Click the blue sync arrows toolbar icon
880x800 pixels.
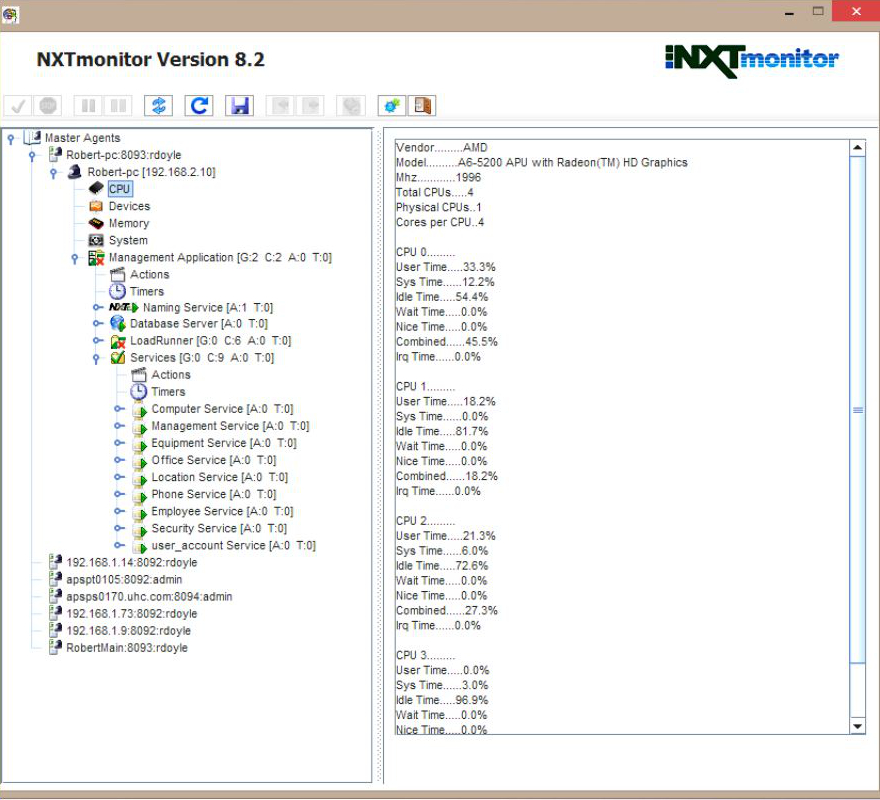pyautogui.click(x=158, y=106)
